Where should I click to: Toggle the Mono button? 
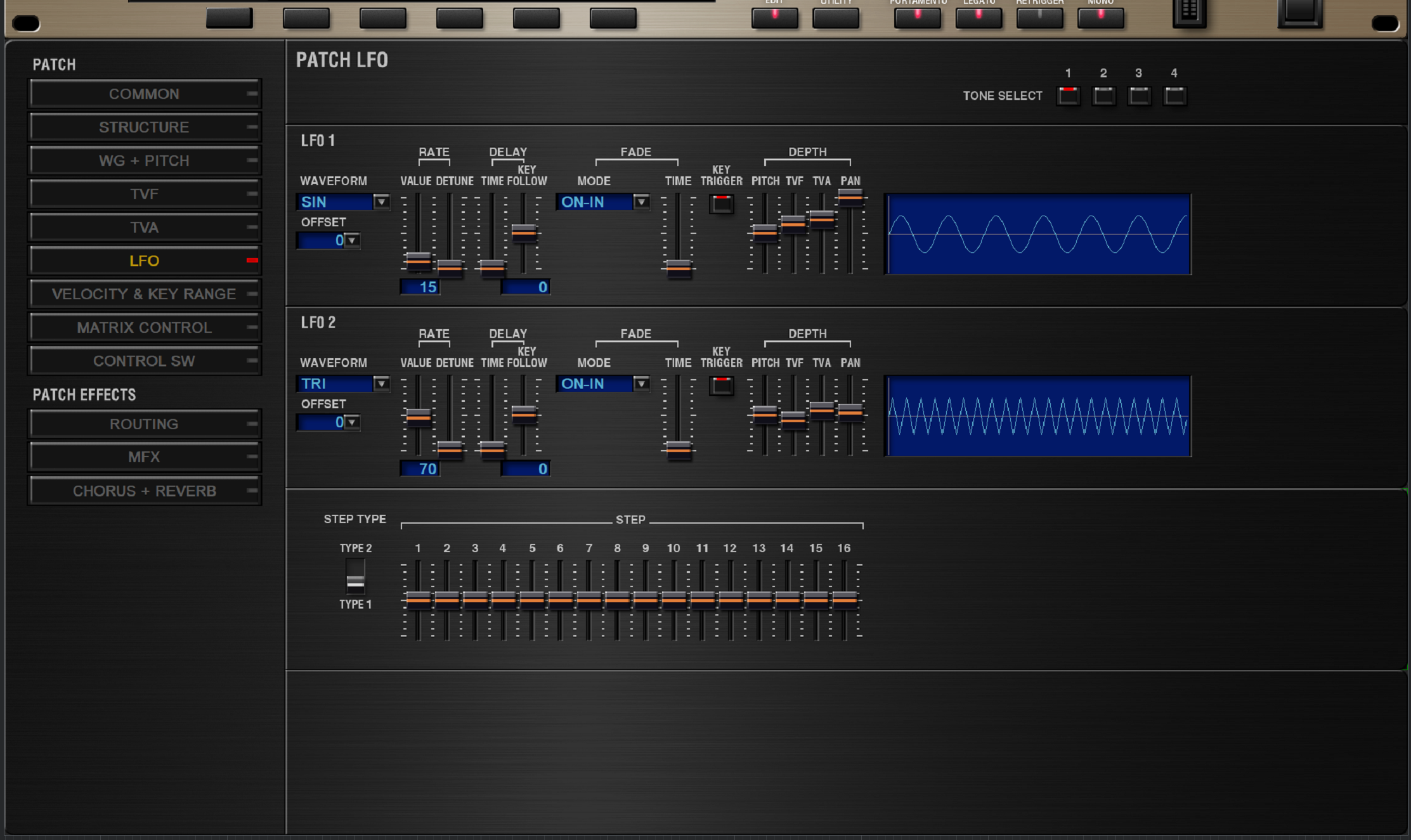(1100, 17)
